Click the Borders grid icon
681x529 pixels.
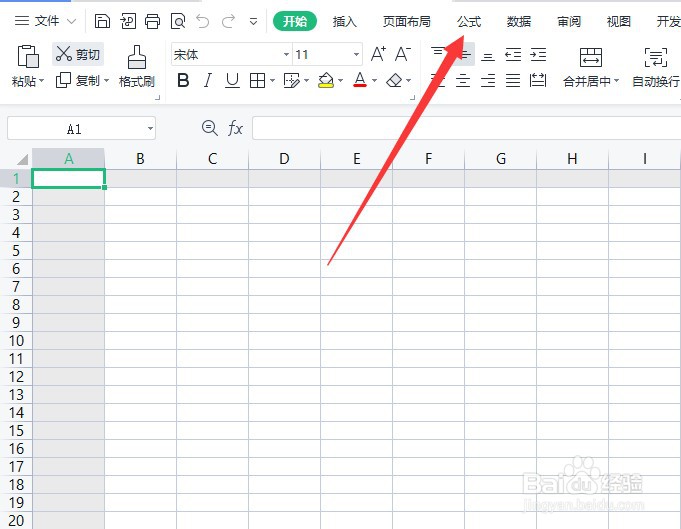coord(257,80)
